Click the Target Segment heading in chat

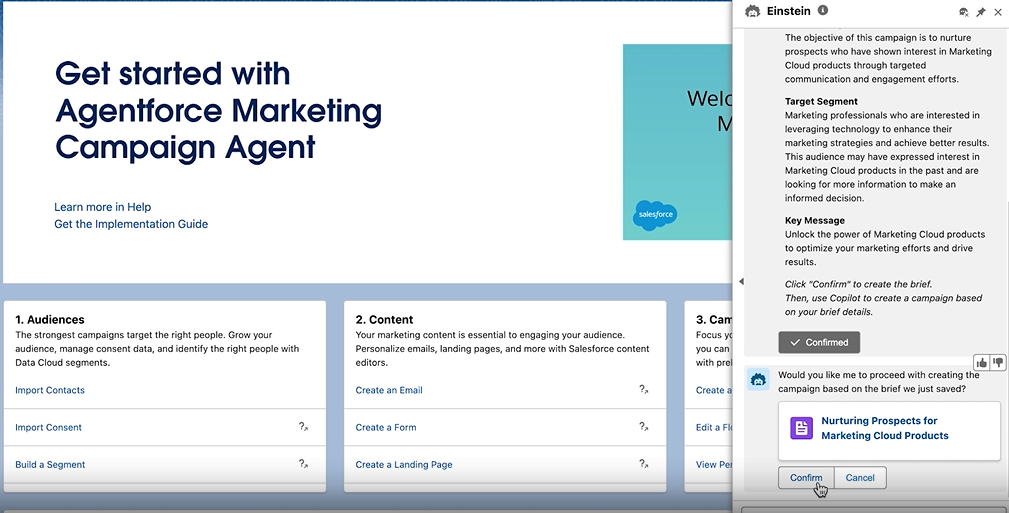point(820,101)
